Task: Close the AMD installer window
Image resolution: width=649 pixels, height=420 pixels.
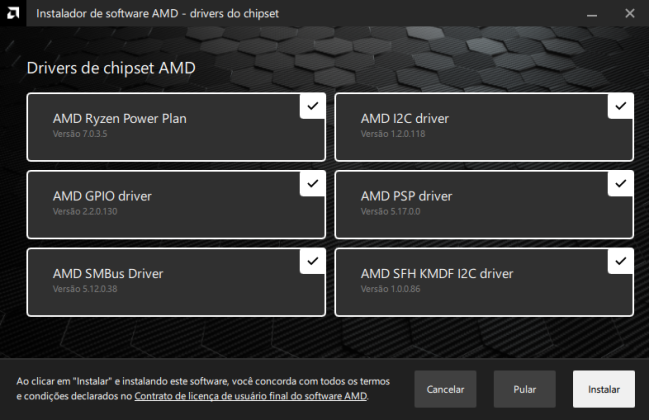Action: [x=630, y=14]
